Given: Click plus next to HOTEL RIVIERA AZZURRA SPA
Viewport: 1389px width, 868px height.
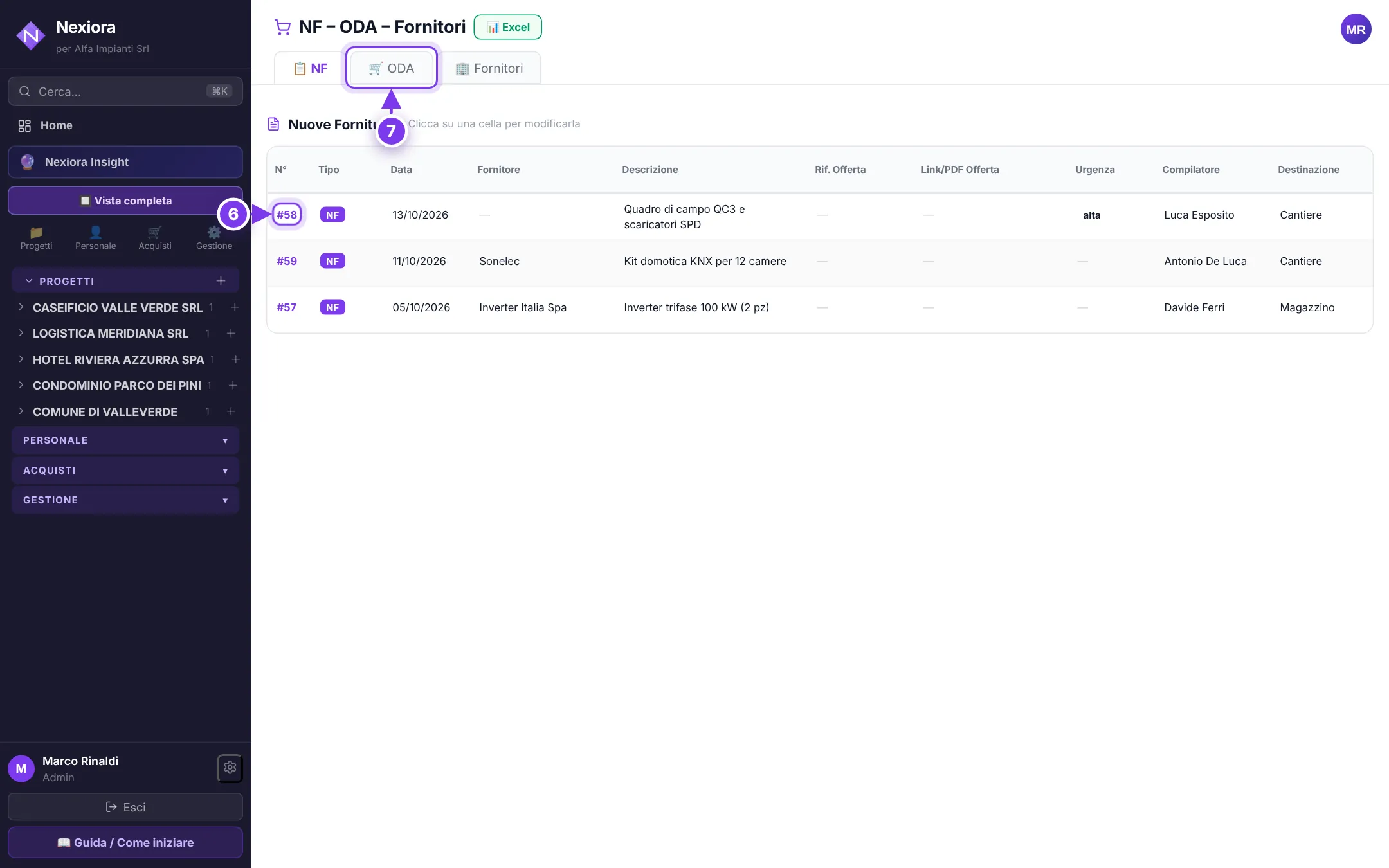Looking at the screenshot, I should click(x=235, y=359).
